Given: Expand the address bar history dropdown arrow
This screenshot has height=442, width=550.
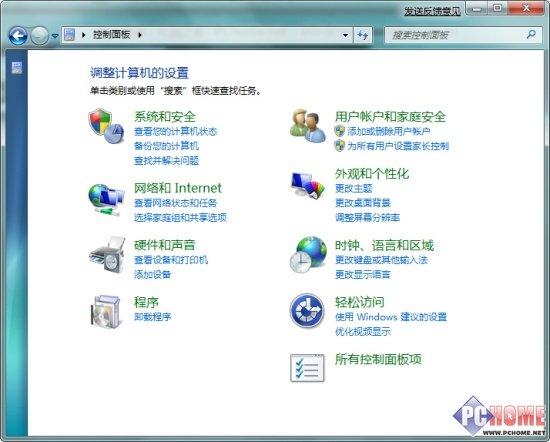Looking at the screenshot, I should tap(346, 35).
